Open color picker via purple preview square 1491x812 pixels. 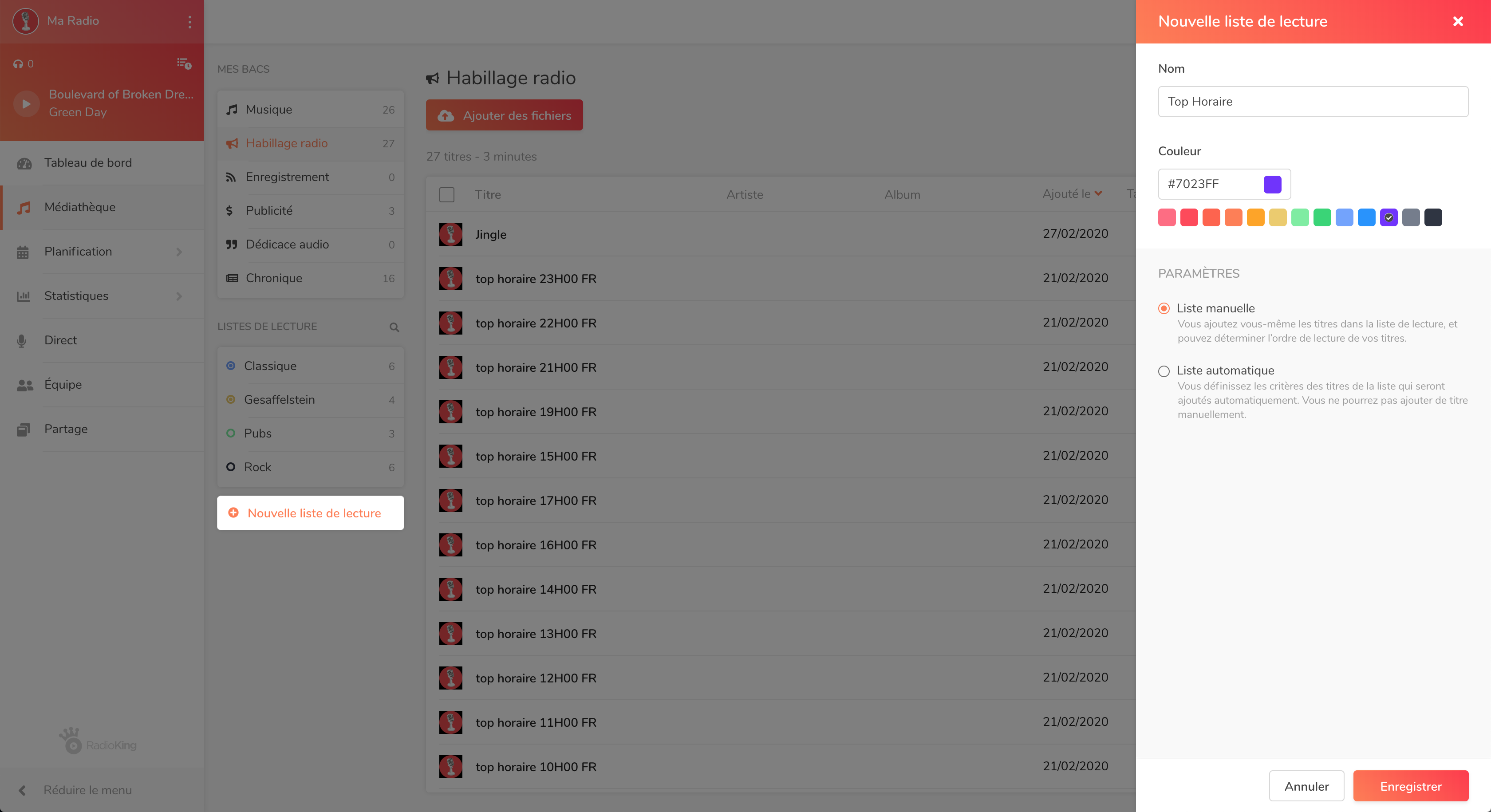tap(1272, 184)
